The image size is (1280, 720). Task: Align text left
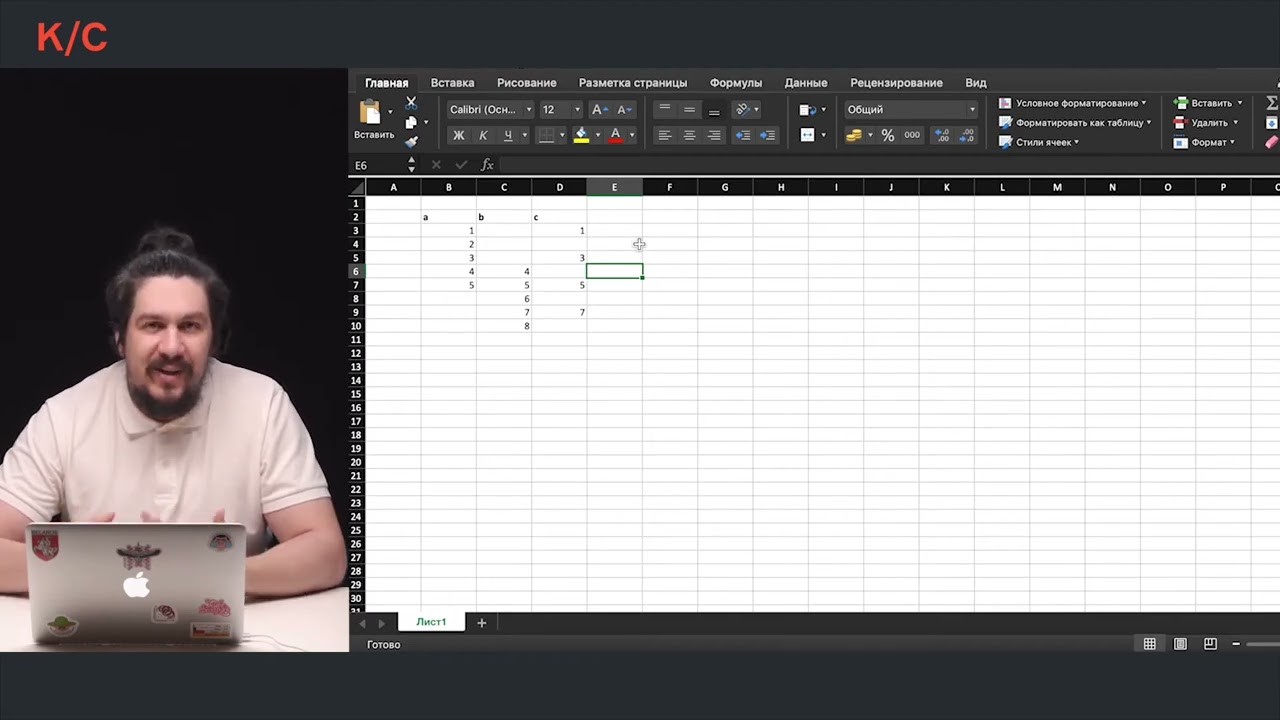(x=665, y=135)
